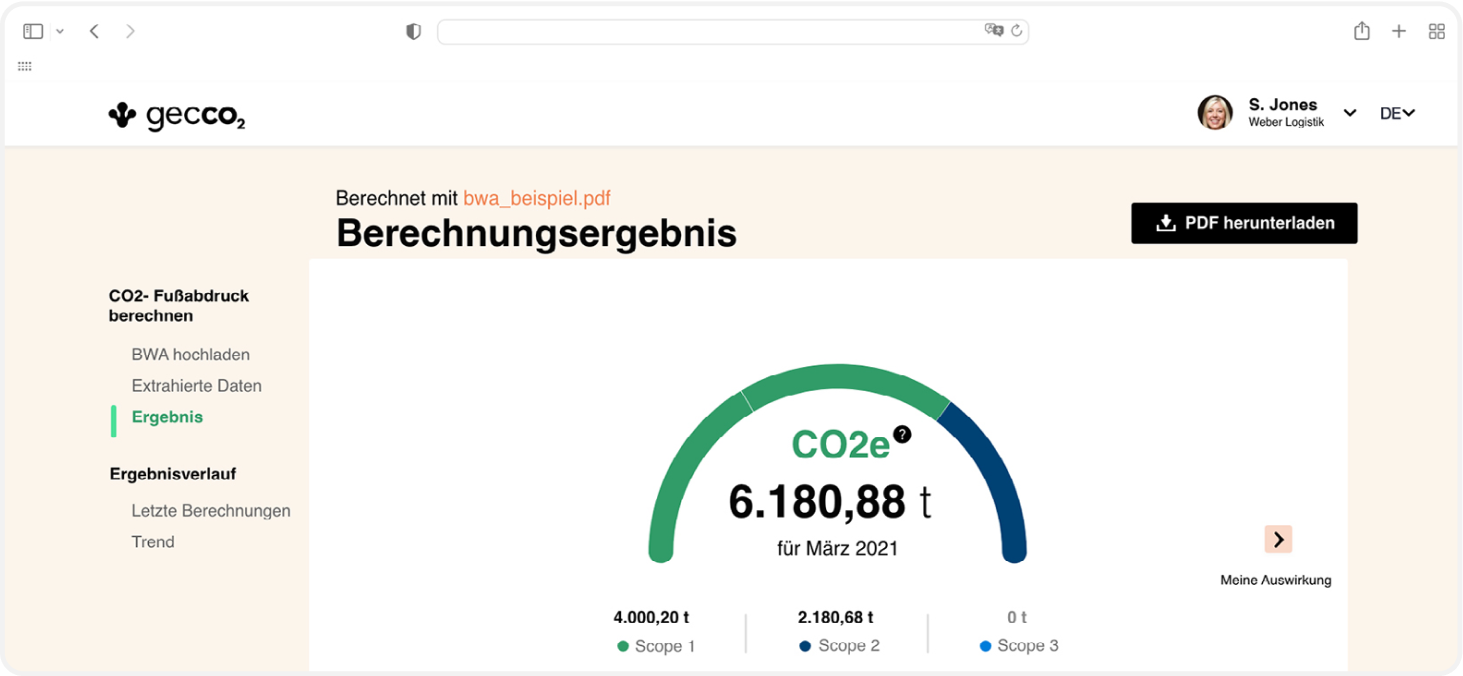This screenshot has height=676, width=1463.
Task: Click the browser sidebar toggle icon
Action: pos(33,32)
